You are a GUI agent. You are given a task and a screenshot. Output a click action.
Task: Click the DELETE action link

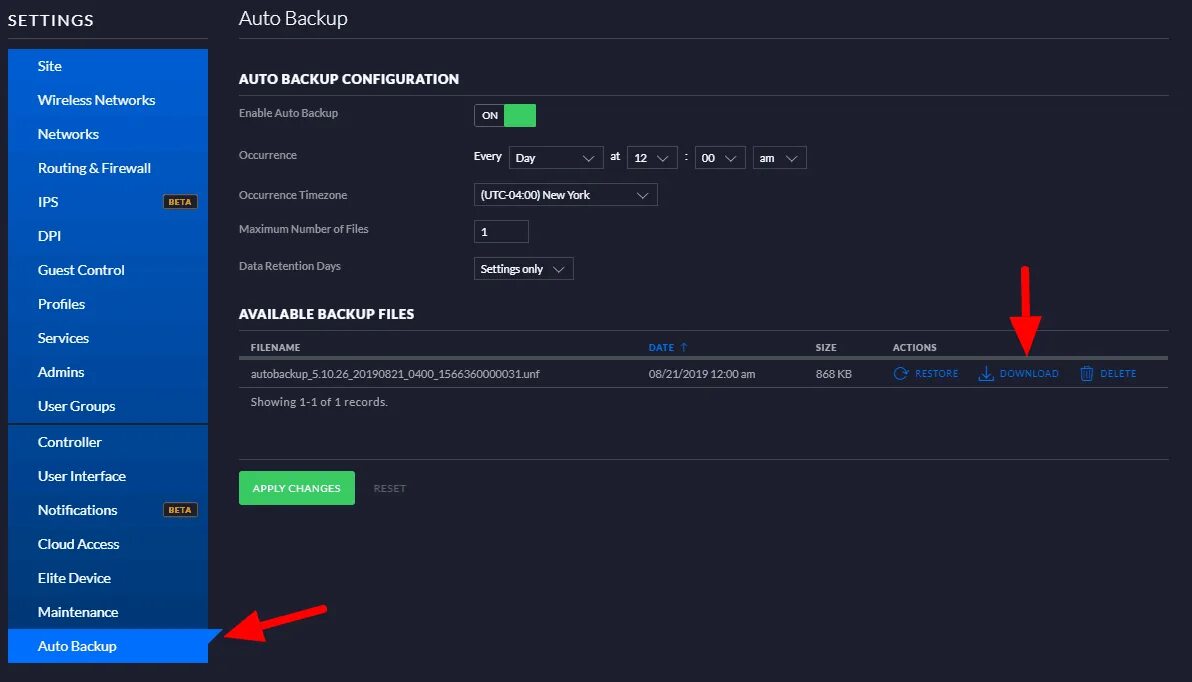coord(1118,373)
